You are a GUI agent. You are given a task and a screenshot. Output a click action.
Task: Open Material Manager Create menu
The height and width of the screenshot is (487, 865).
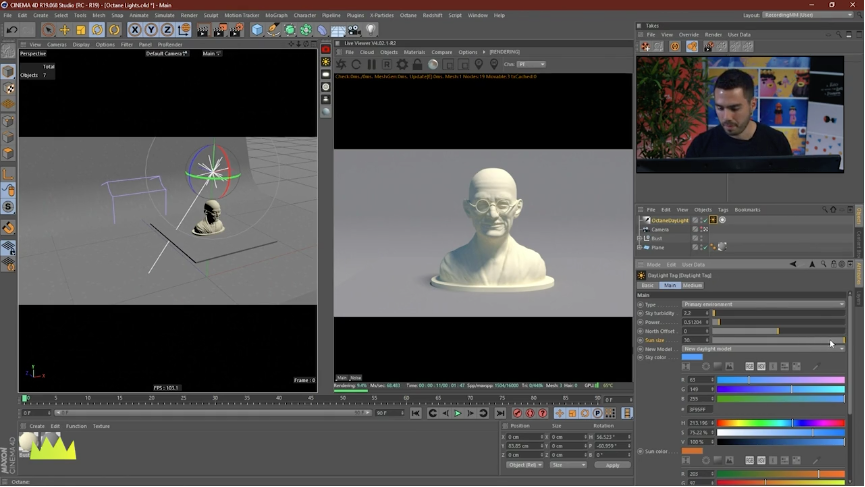pos(37,426)
